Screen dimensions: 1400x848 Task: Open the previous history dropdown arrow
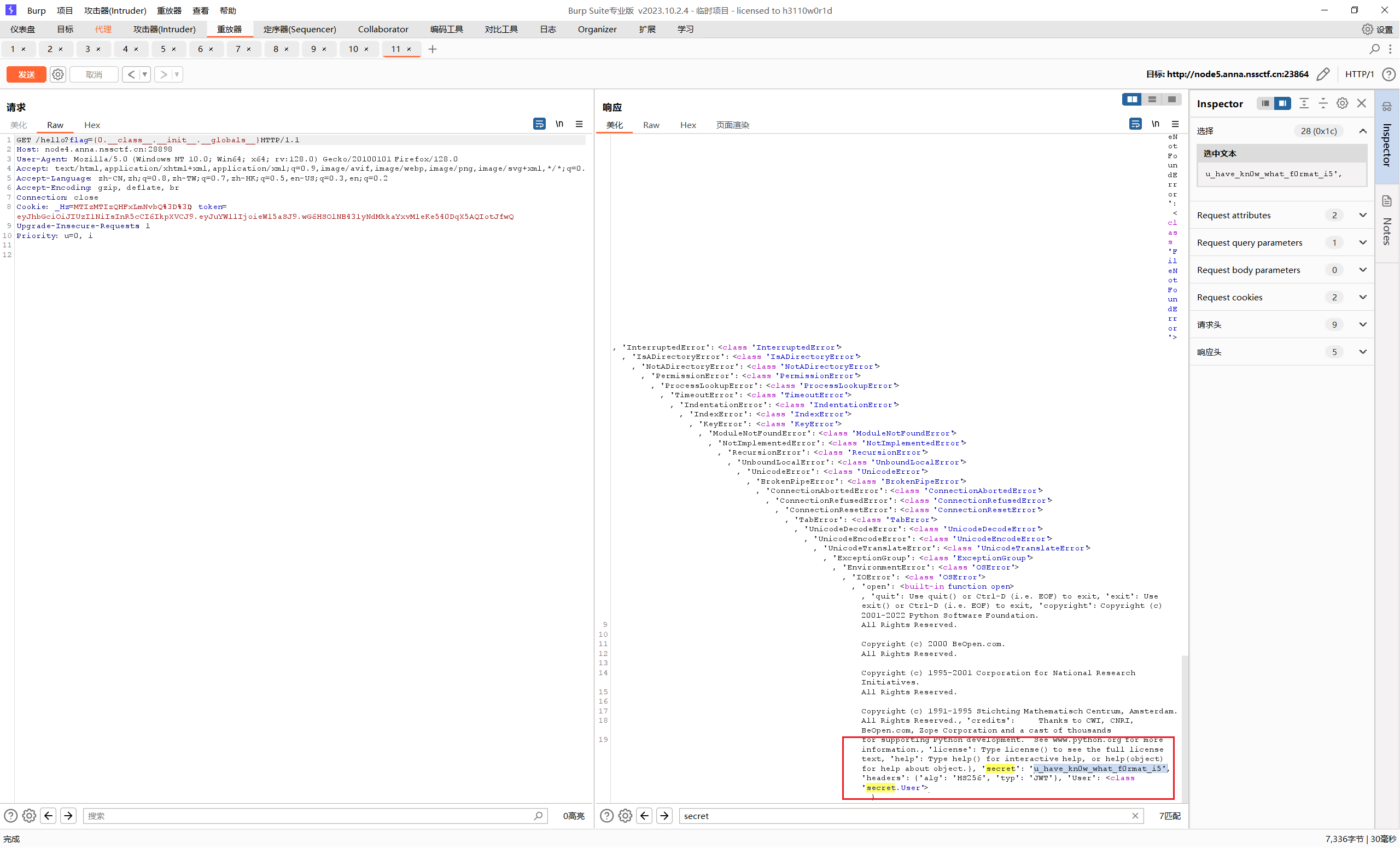pyautogui.click(x=145, y=74)
